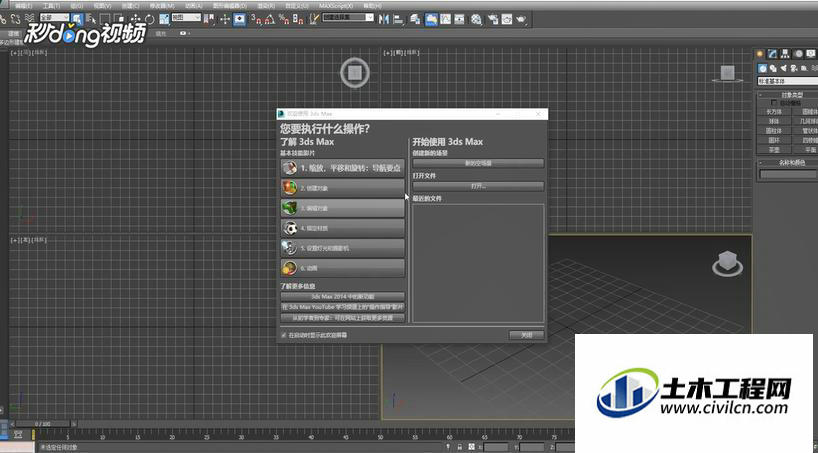Image resolution: width=818 pixels, height=453 pixels.
Task: Open the standard primitives dropdown
Action: coord(788,81)
